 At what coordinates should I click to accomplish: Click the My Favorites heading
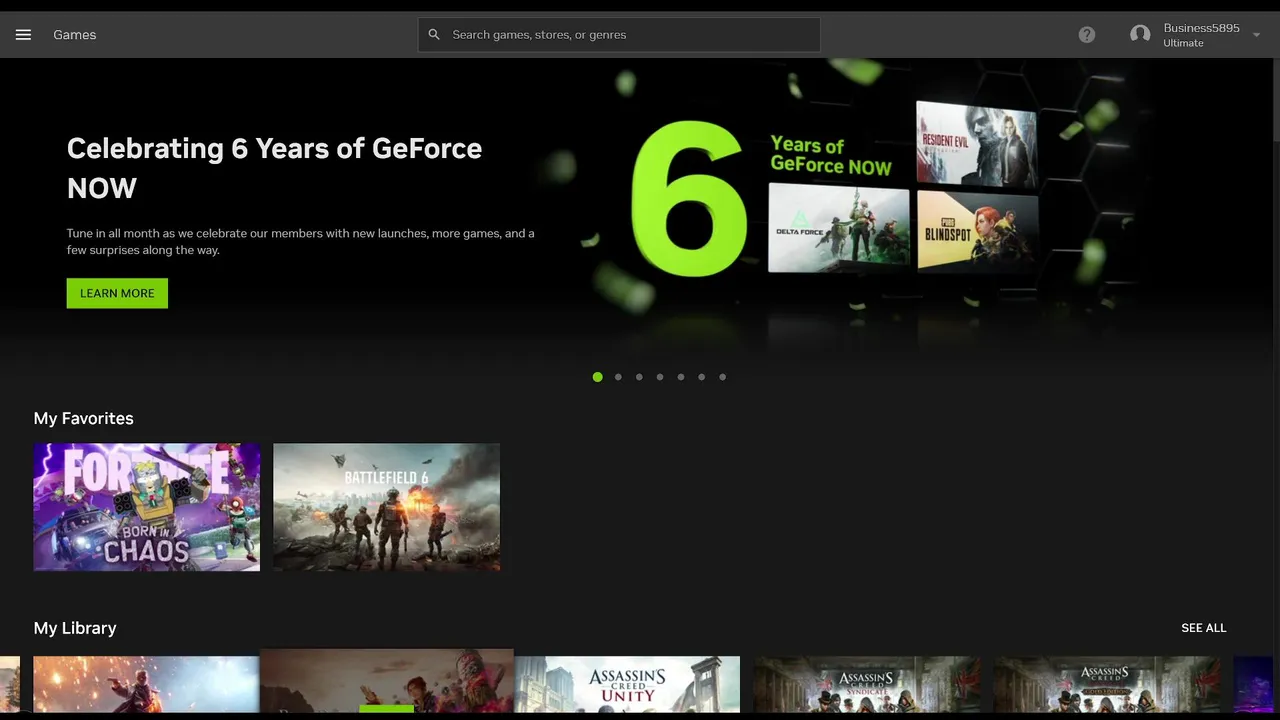(84, 418)
